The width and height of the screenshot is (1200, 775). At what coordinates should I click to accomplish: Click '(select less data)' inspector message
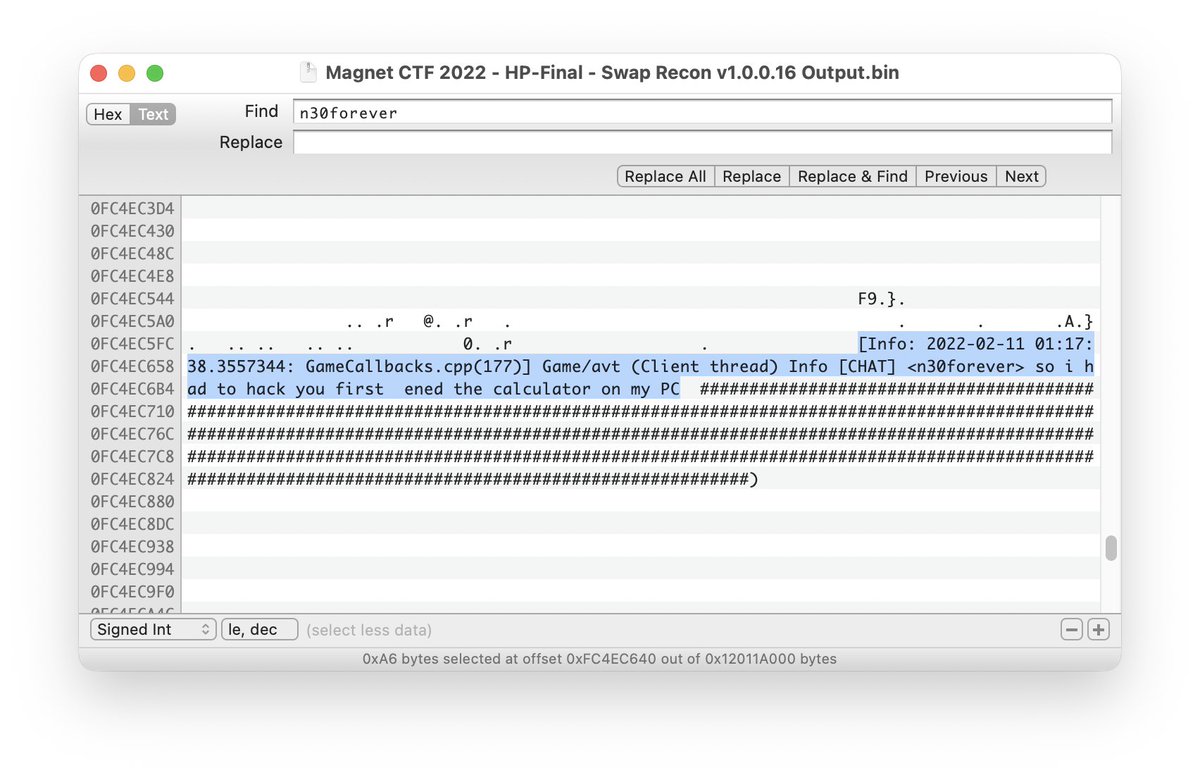point(369,630)
